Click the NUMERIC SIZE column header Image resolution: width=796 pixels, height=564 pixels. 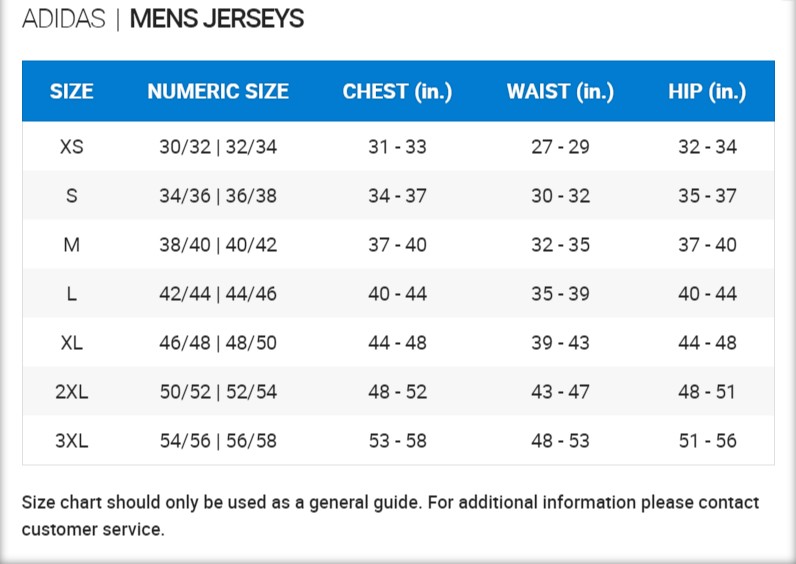(x=218, y=92)
